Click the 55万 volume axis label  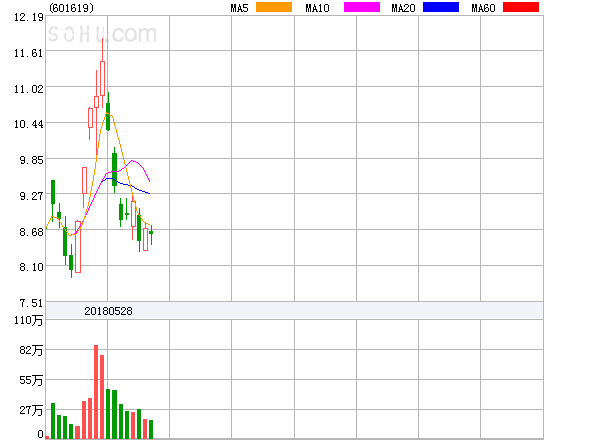(x=31, y=380)
